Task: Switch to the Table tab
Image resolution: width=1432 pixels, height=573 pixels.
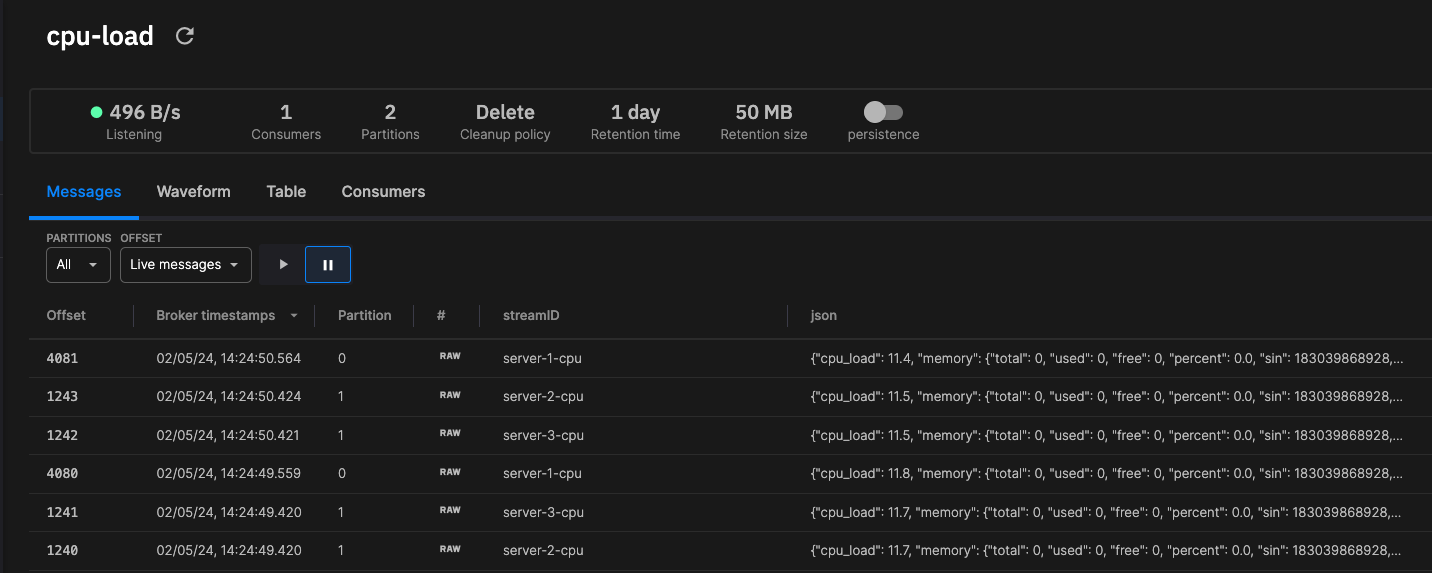Action: tap(286, 191)
